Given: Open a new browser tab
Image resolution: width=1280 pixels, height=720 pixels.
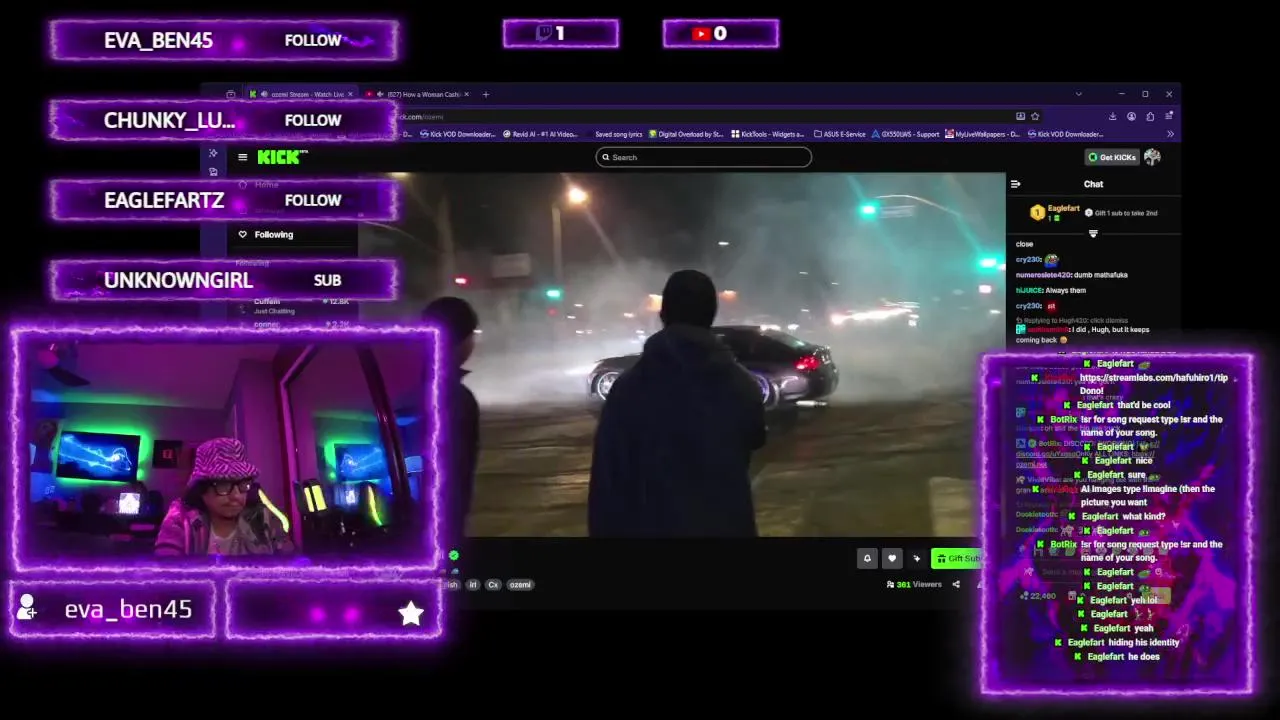Looking at the screenshot, I should tap(486, 94).
